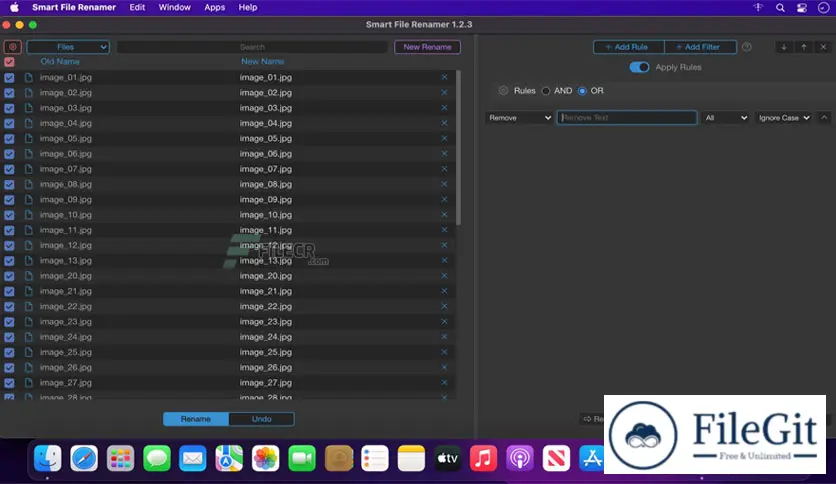Image resolution: width=836 pixels, height=484 pixels.
Task: Uncheck image_24.jpg checkbox
Action: coord(9,337)
